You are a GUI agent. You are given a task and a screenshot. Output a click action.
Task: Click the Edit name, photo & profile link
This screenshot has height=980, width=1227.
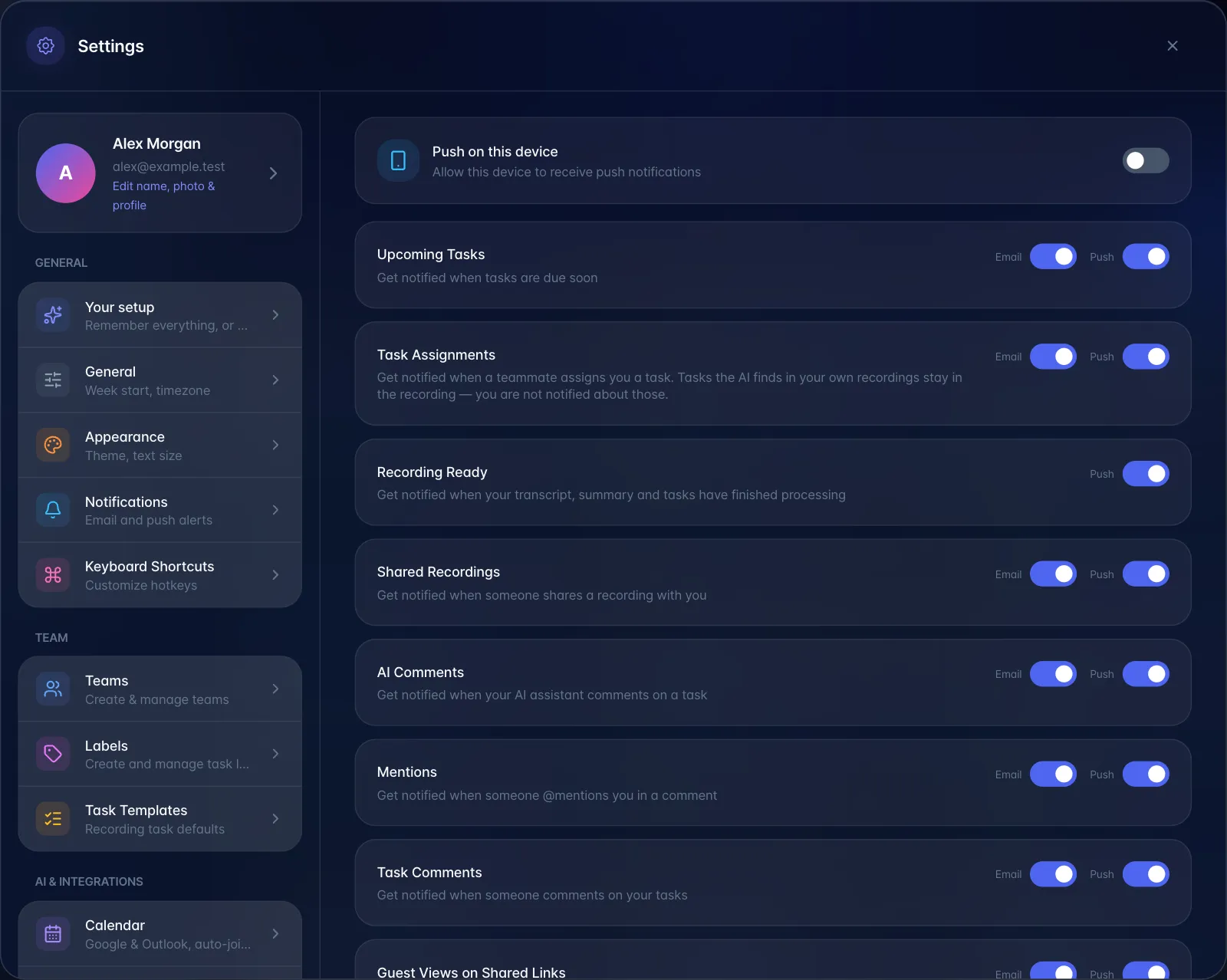(x=163, y=196)
